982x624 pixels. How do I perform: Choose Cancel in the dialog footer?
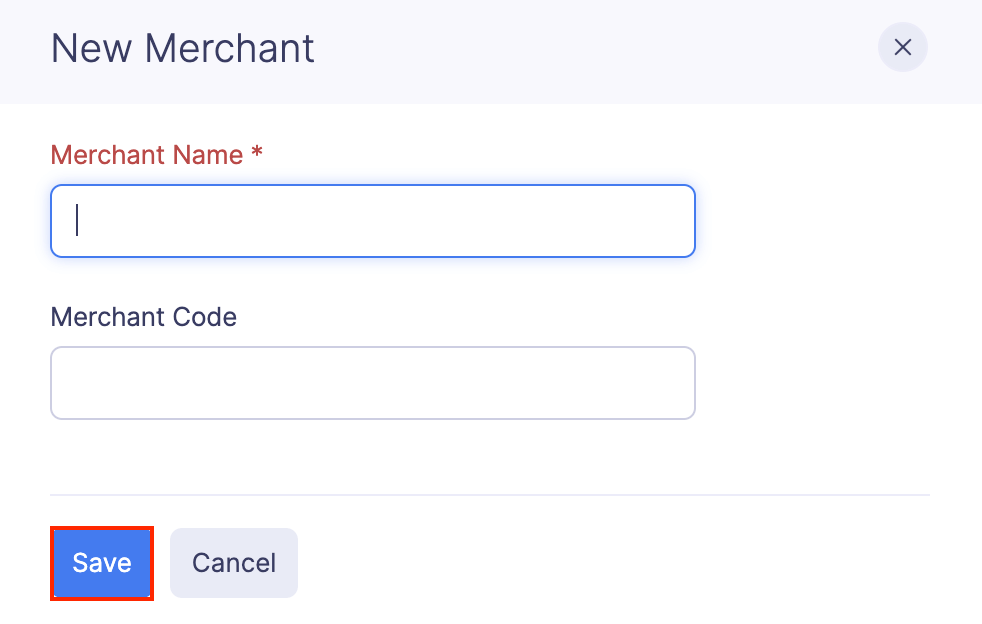(x=233, y=563)
